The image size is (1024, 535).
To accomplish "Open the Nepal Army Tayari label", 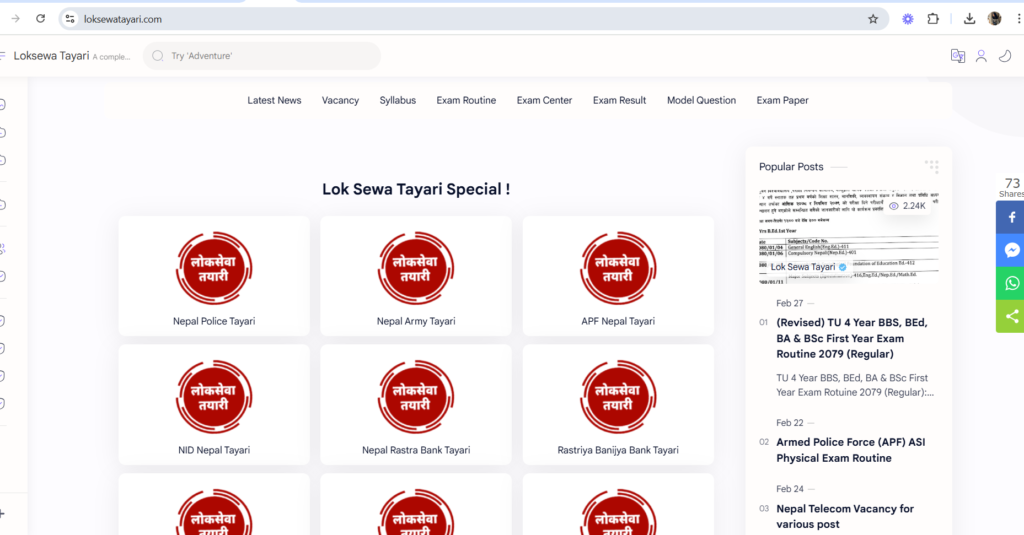I will [x=416, y=321].
